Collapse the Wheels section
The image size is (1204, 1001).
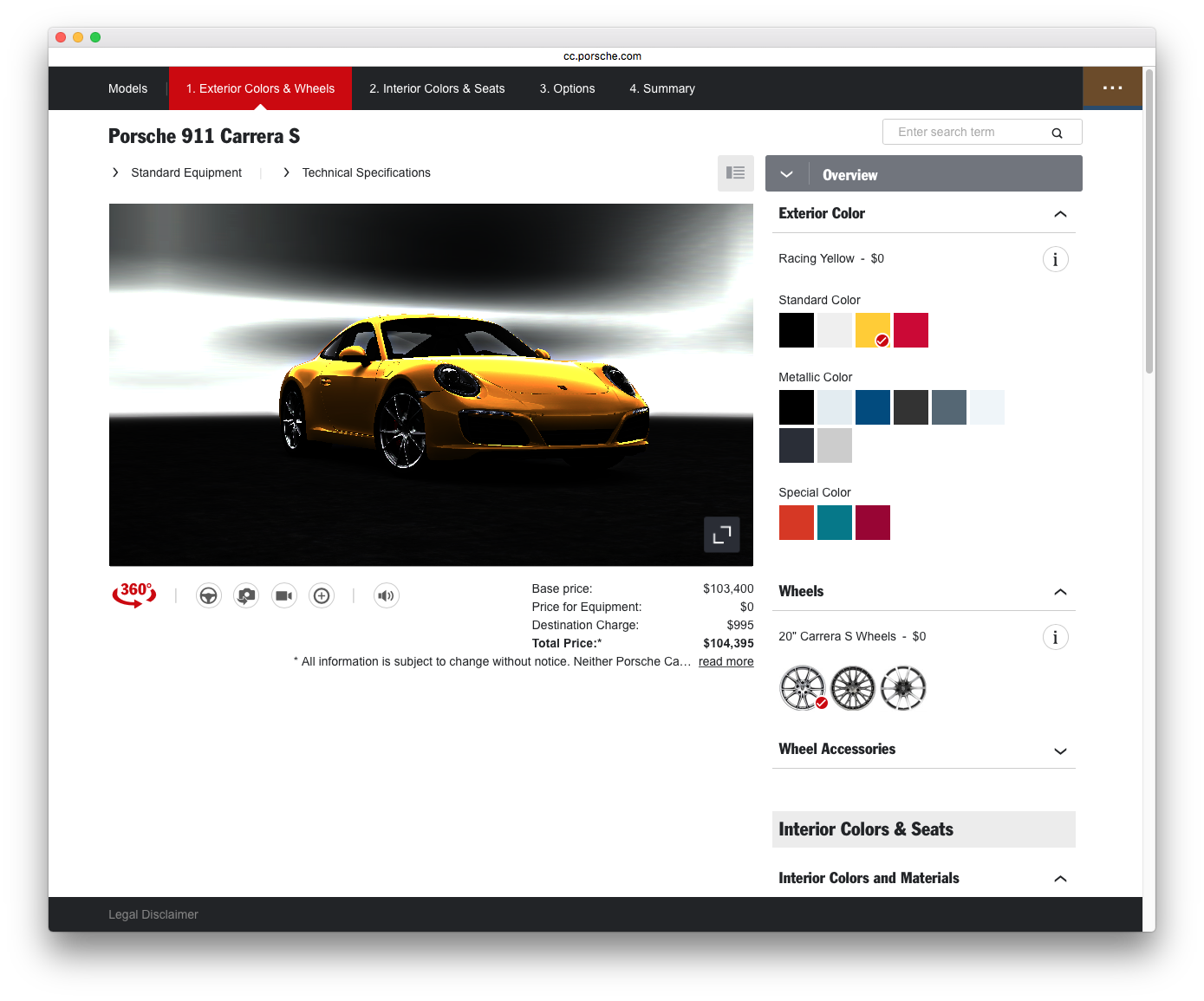pyautogui.click(x=1060, y=592)
